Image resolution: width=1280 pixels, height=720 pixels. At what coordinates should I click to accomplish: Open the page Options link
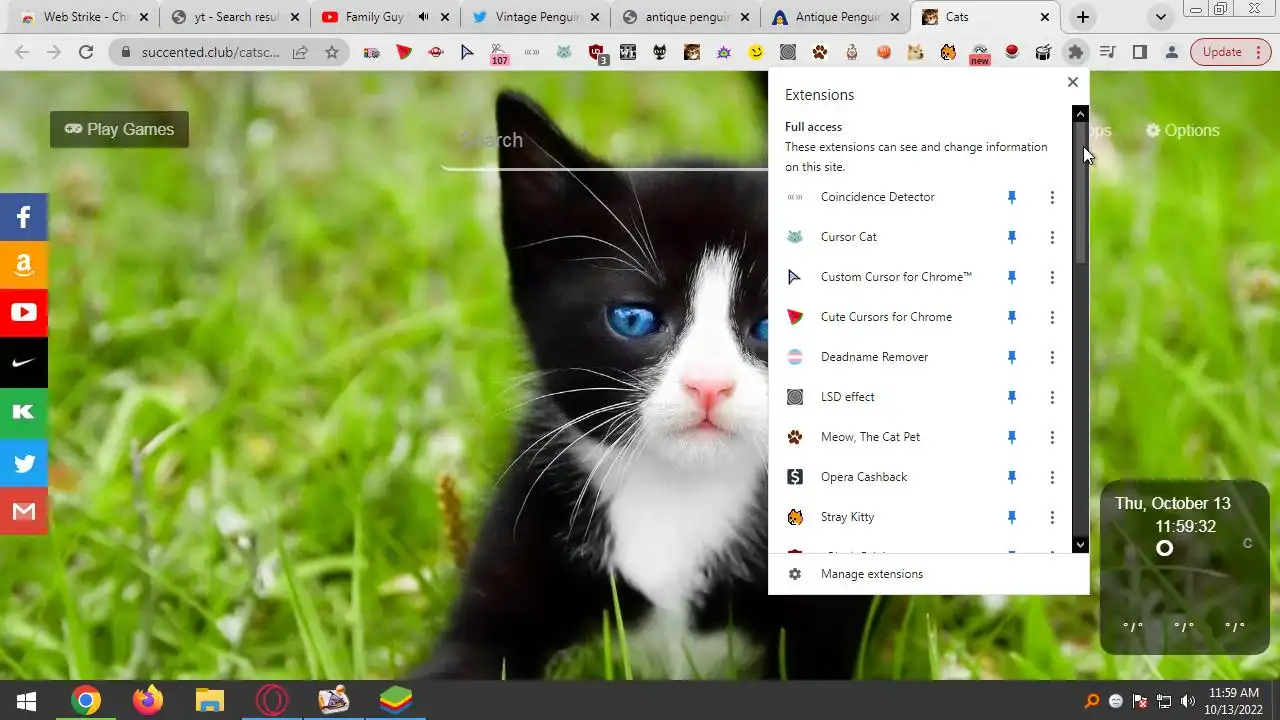click(1182, 130)
